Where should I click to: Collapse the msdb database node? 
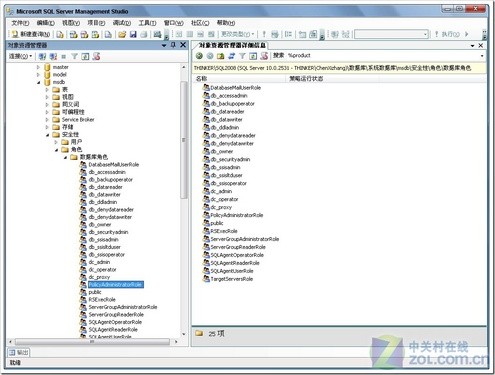pyautogui.click(x=38, y=82)
